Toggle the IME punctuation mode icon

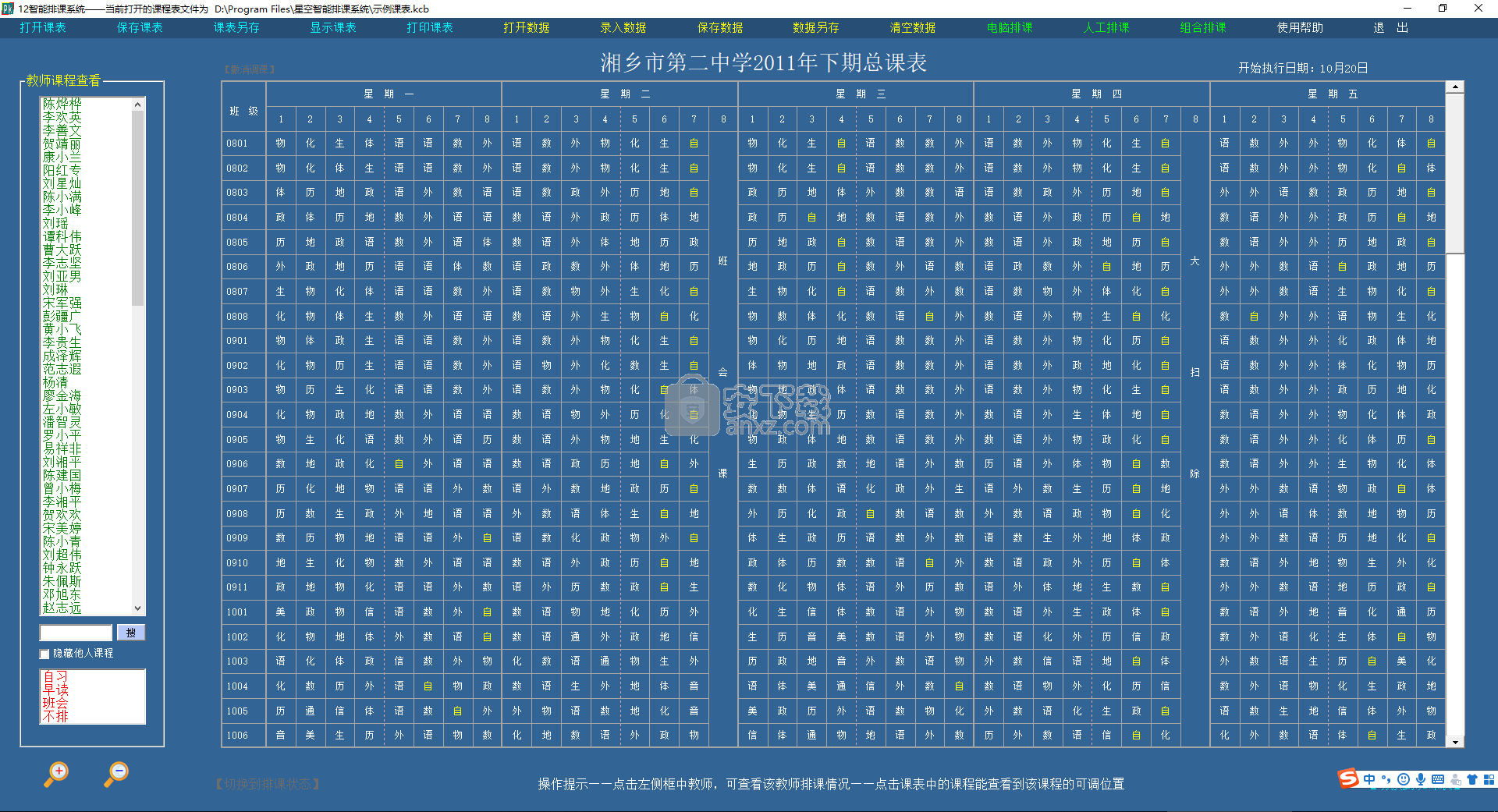pos(1386,779)
